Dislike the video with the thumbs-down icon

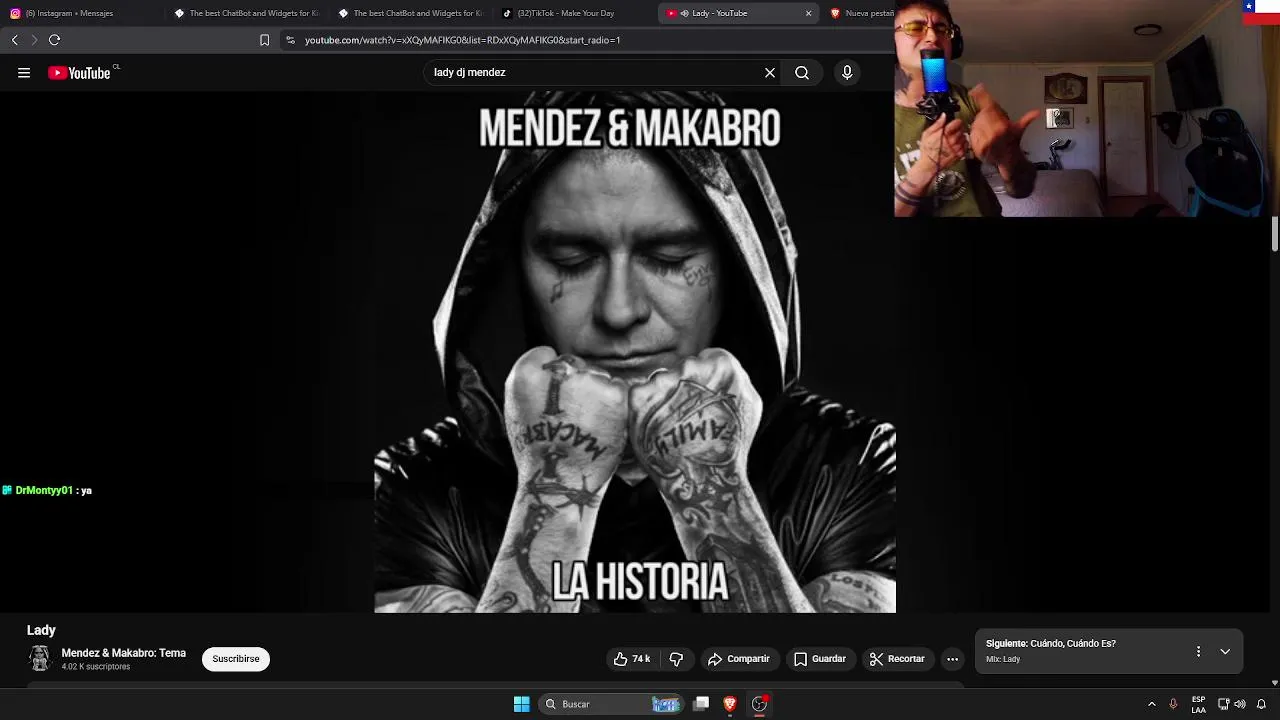click(676, 659)
